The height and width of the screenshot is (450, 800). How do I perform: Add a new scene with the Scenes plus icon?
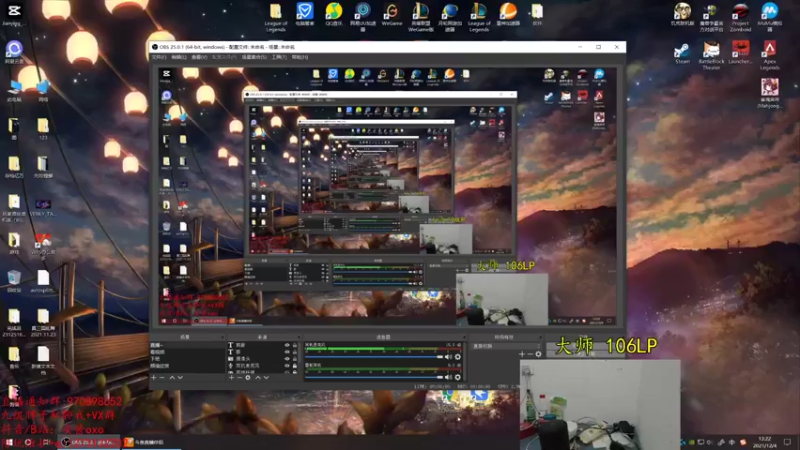tap(154, 378)
